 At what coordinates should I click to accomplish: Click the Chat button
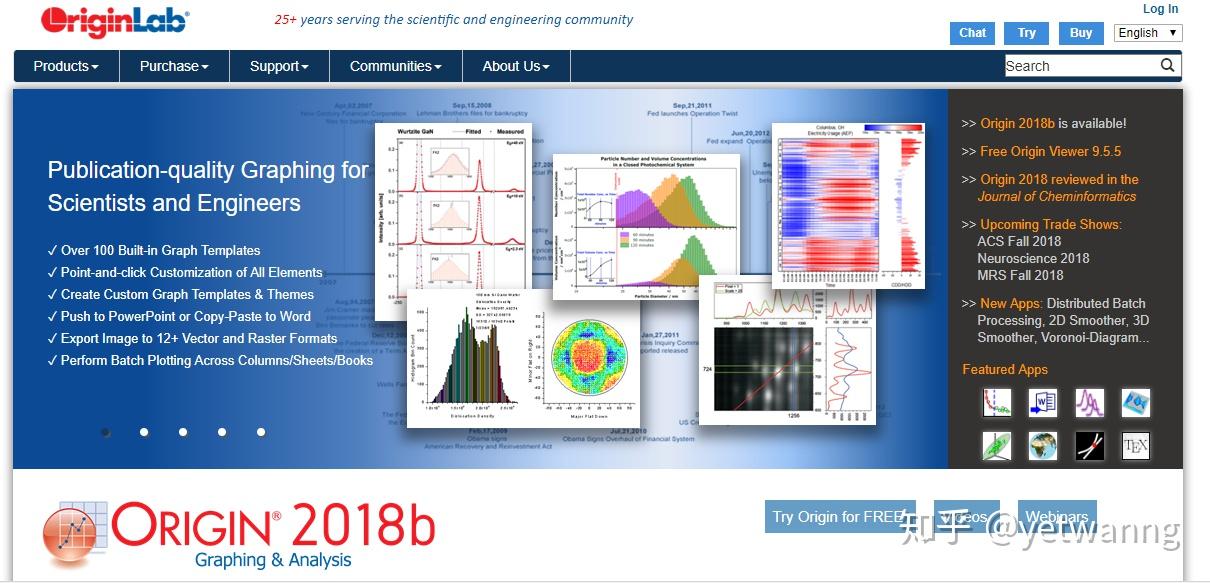[973, 33]
